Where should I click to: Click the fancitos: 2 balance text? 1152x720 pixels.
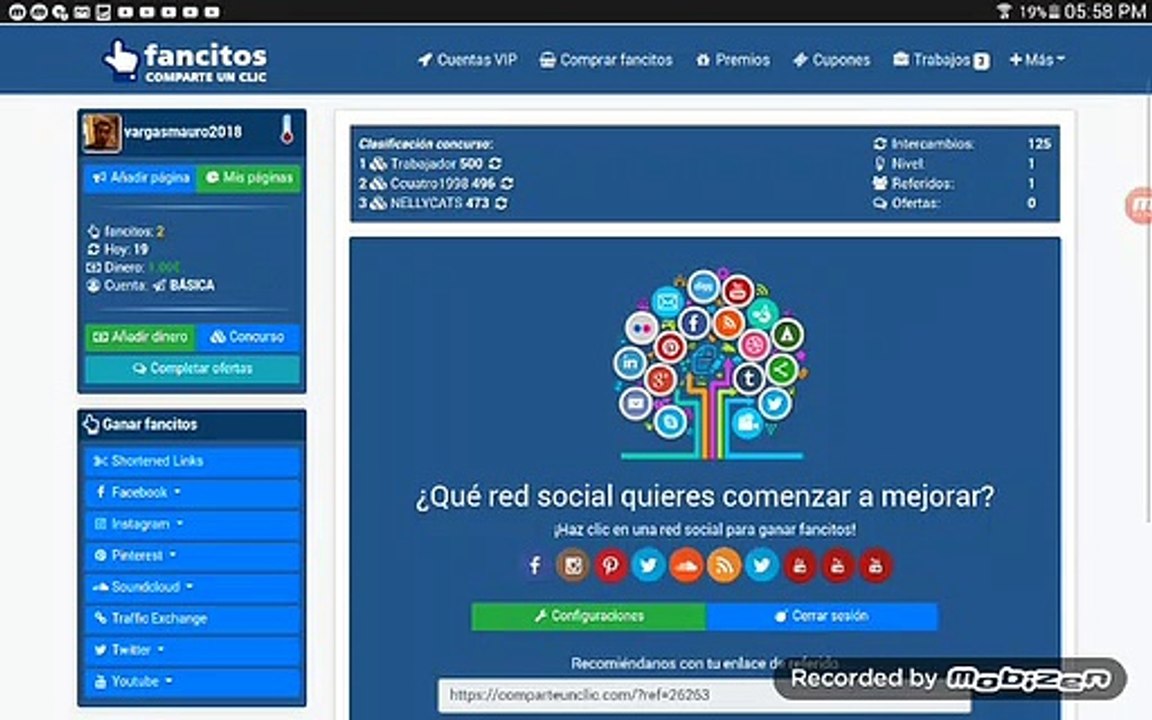(x=126, y=231)
